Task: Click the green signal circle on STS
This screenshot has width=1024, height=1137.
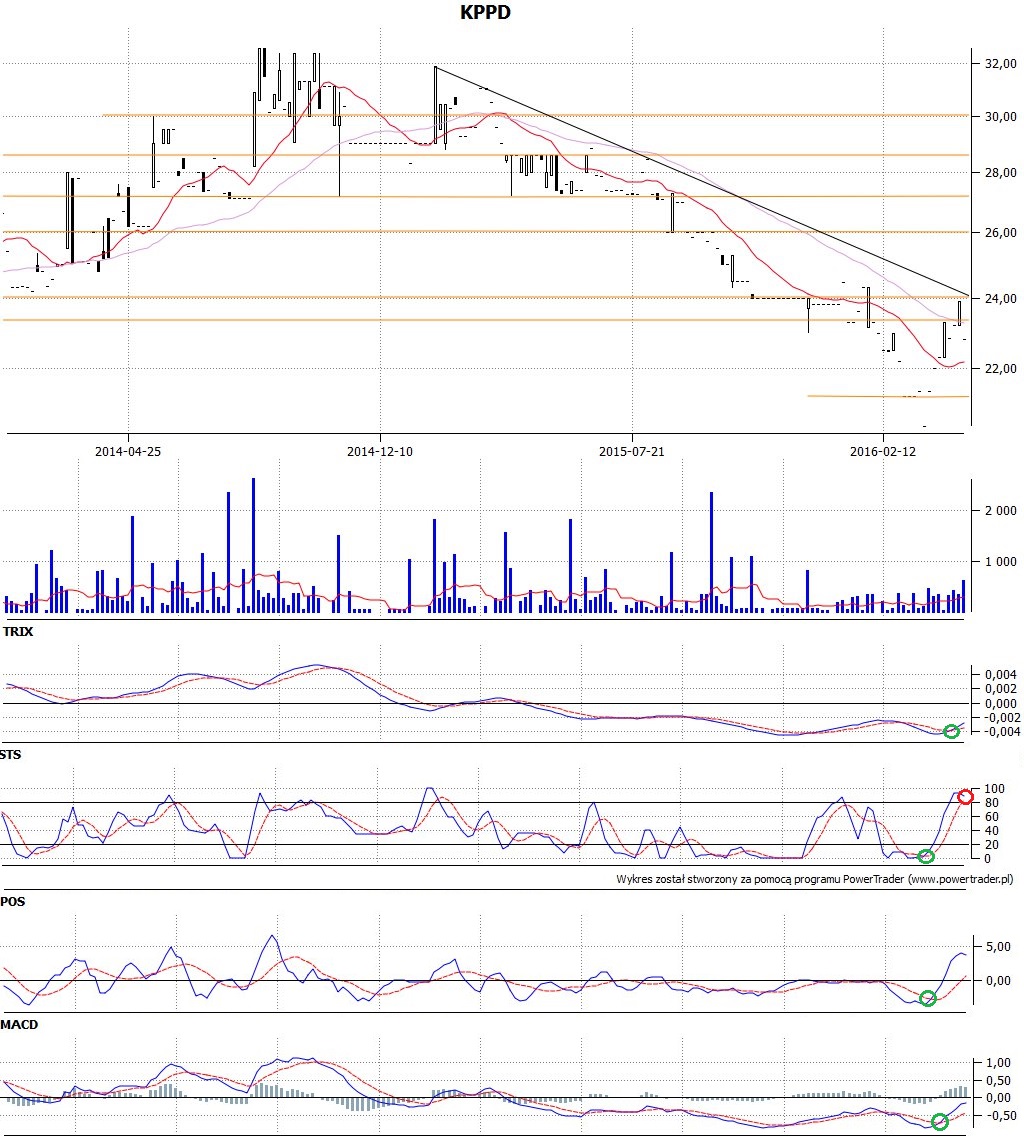Action: 925,856
